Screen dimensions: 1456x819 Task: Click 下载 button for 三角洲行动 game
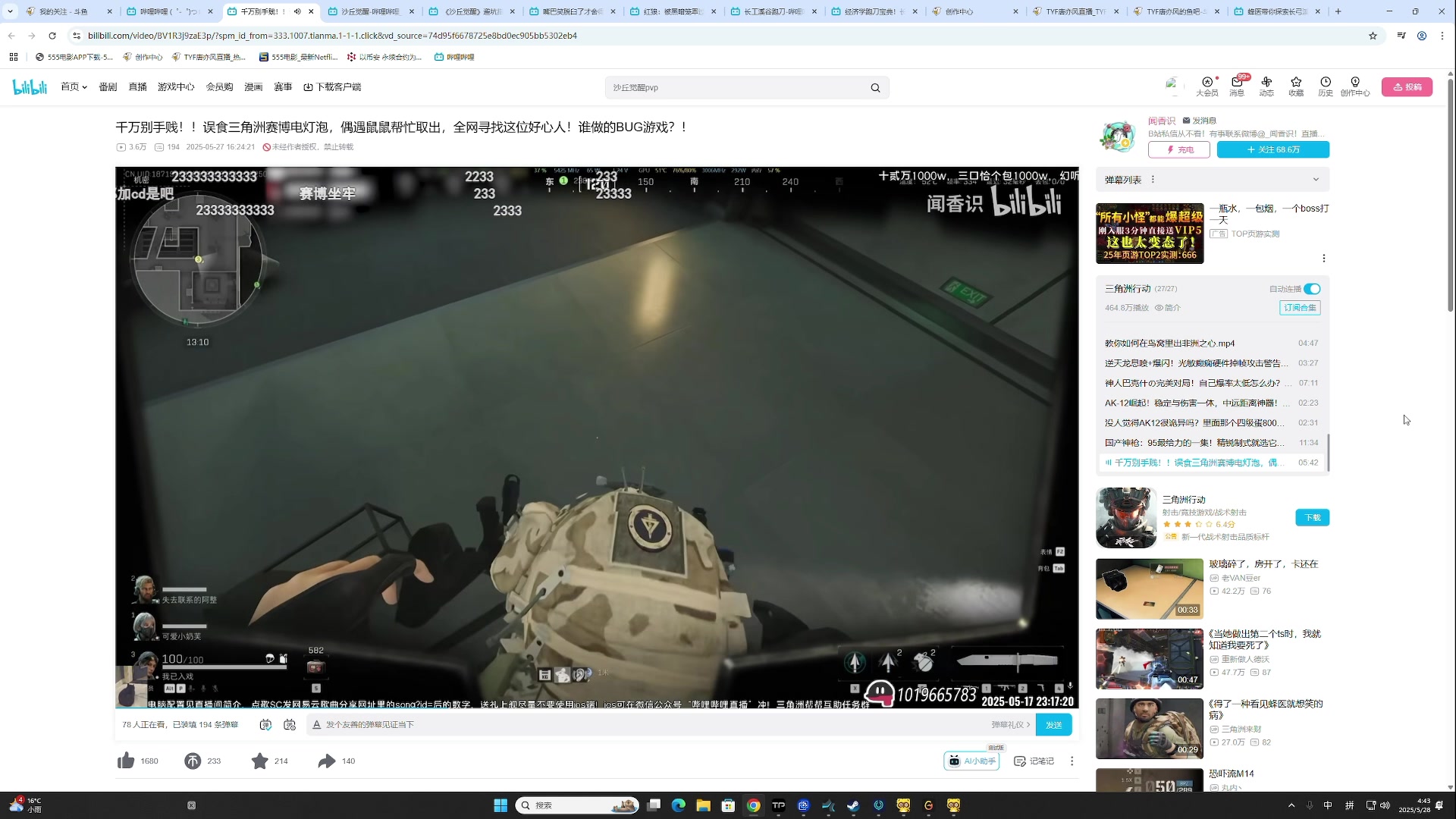[x=1313, y=517]
